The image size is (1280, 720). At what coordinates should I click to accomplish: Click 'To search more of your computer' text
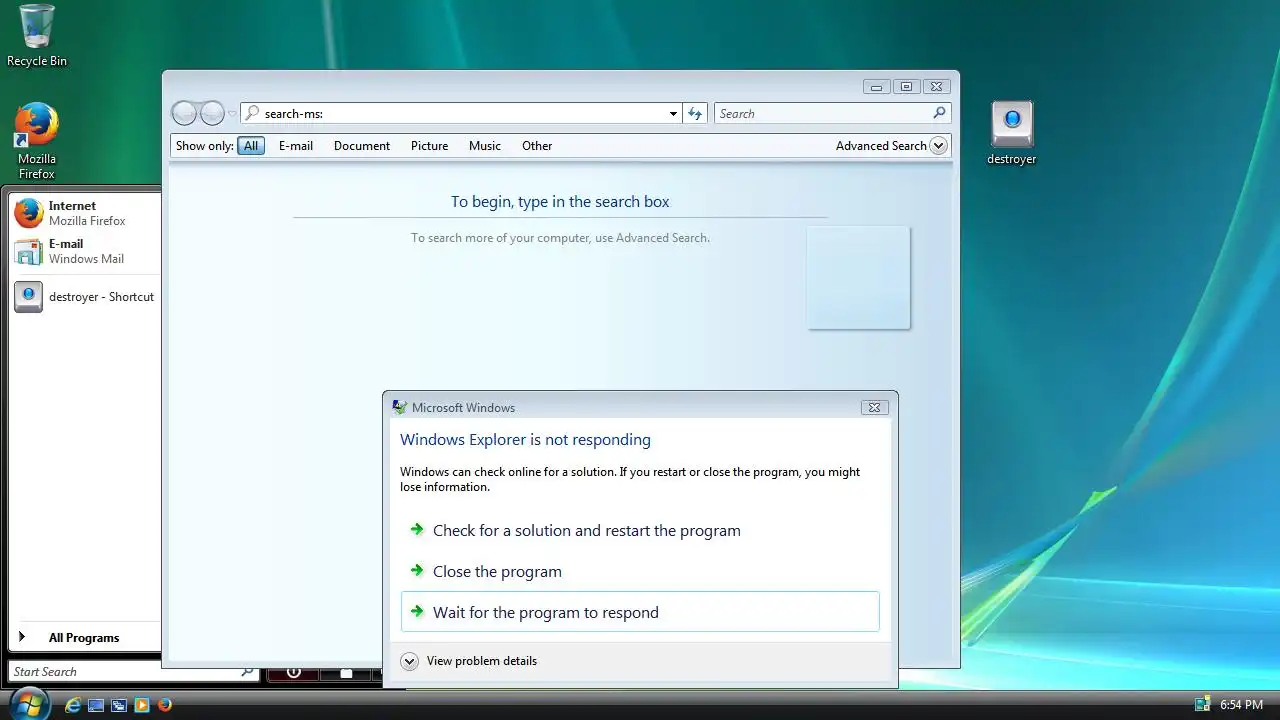click(x=560, y=238)
